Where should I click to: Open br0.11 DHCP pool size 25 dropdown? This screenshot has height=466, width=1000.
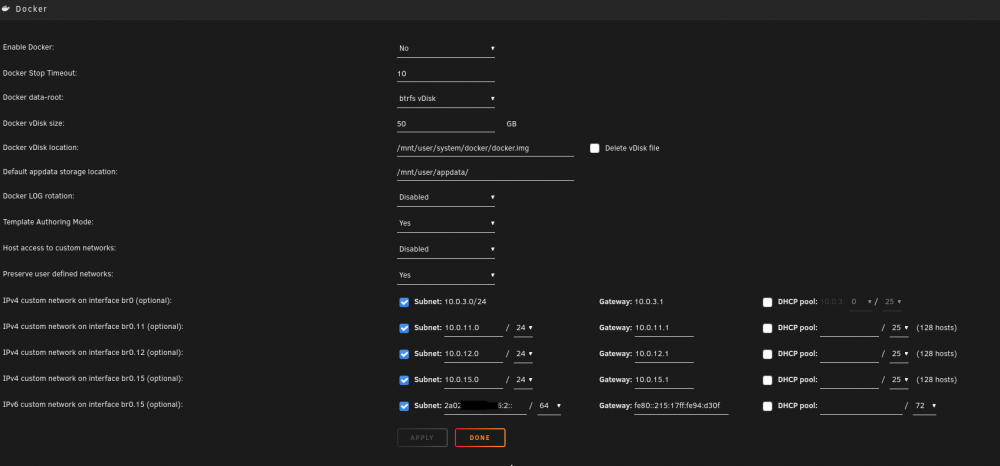coord(899,328)
